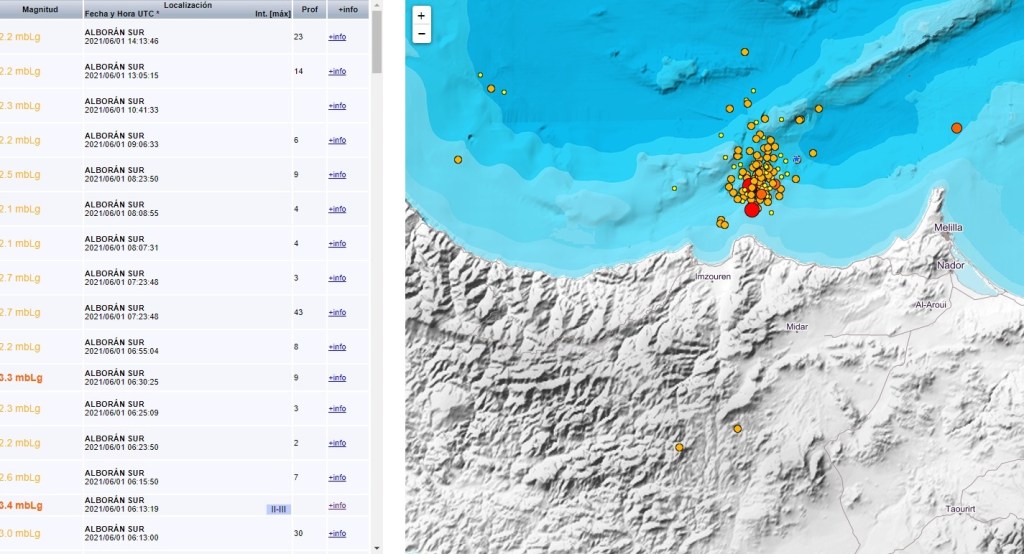Click the Prof column header
The height and width of the screenshot is (554, 1024).
[310, 10]
